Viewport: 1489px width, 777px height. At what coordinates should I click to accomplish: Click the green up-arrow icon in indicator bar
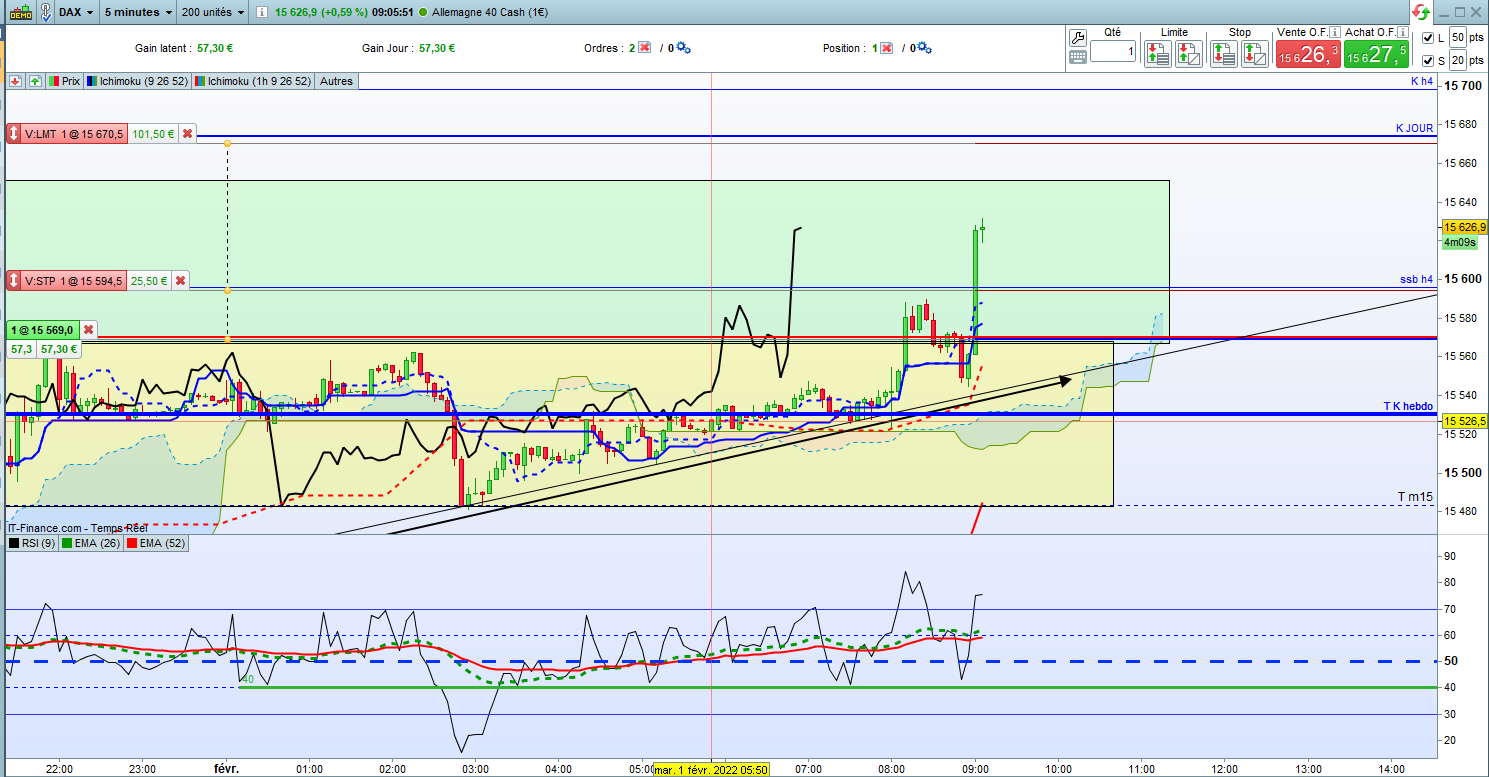pyautogui.click(x=35, y=81)
